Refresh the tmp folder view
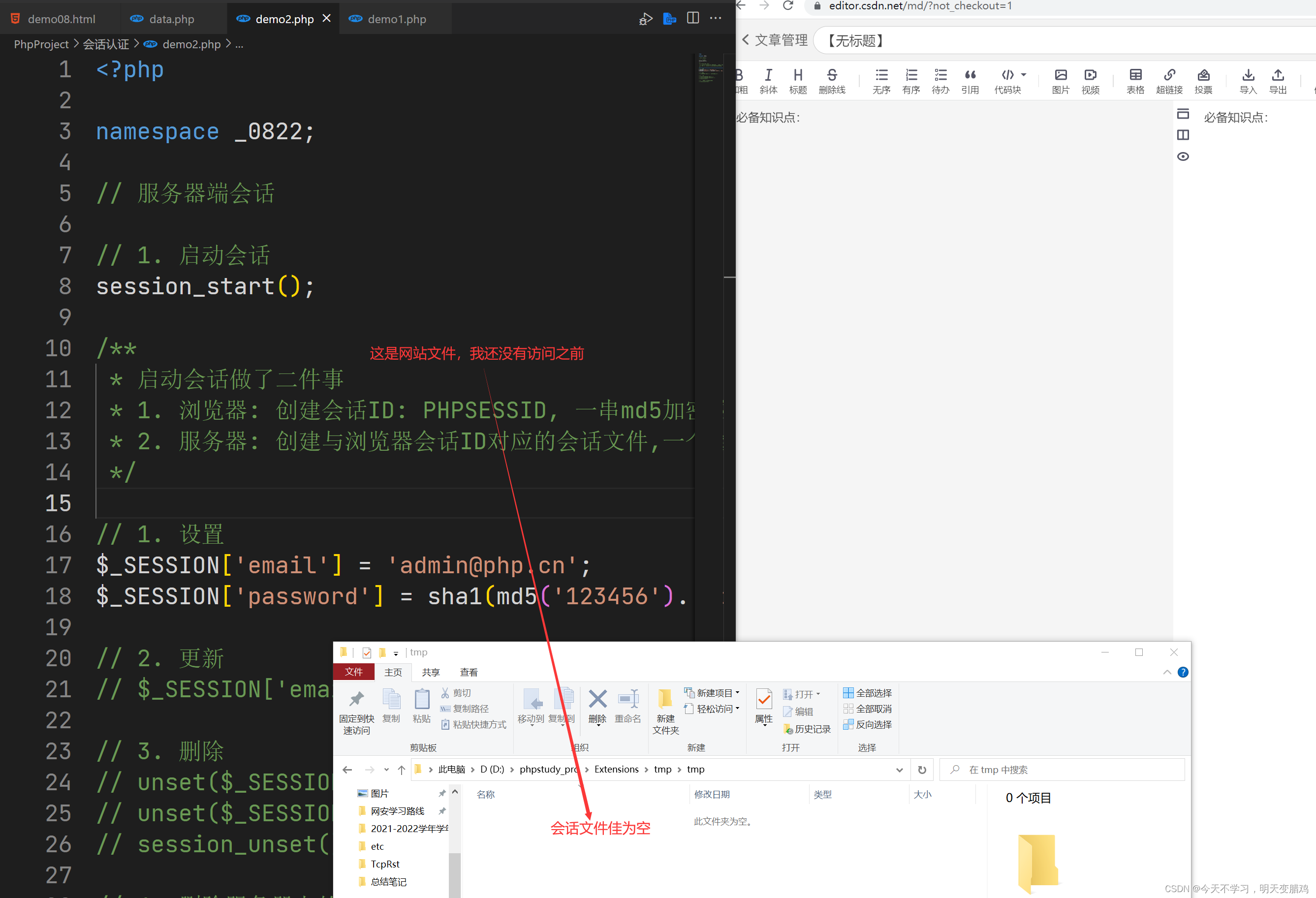1316x898 pixels. (922, 770)
